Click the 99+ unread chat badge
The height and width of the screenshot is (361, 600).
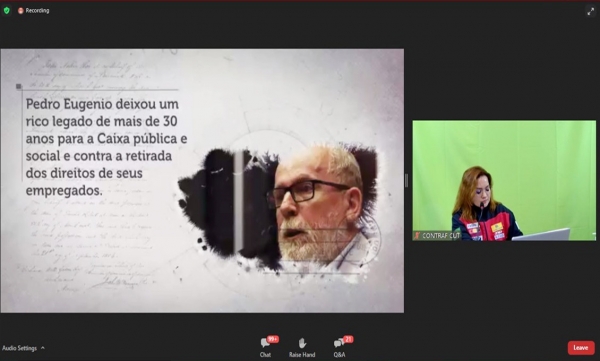click(273, 339)
